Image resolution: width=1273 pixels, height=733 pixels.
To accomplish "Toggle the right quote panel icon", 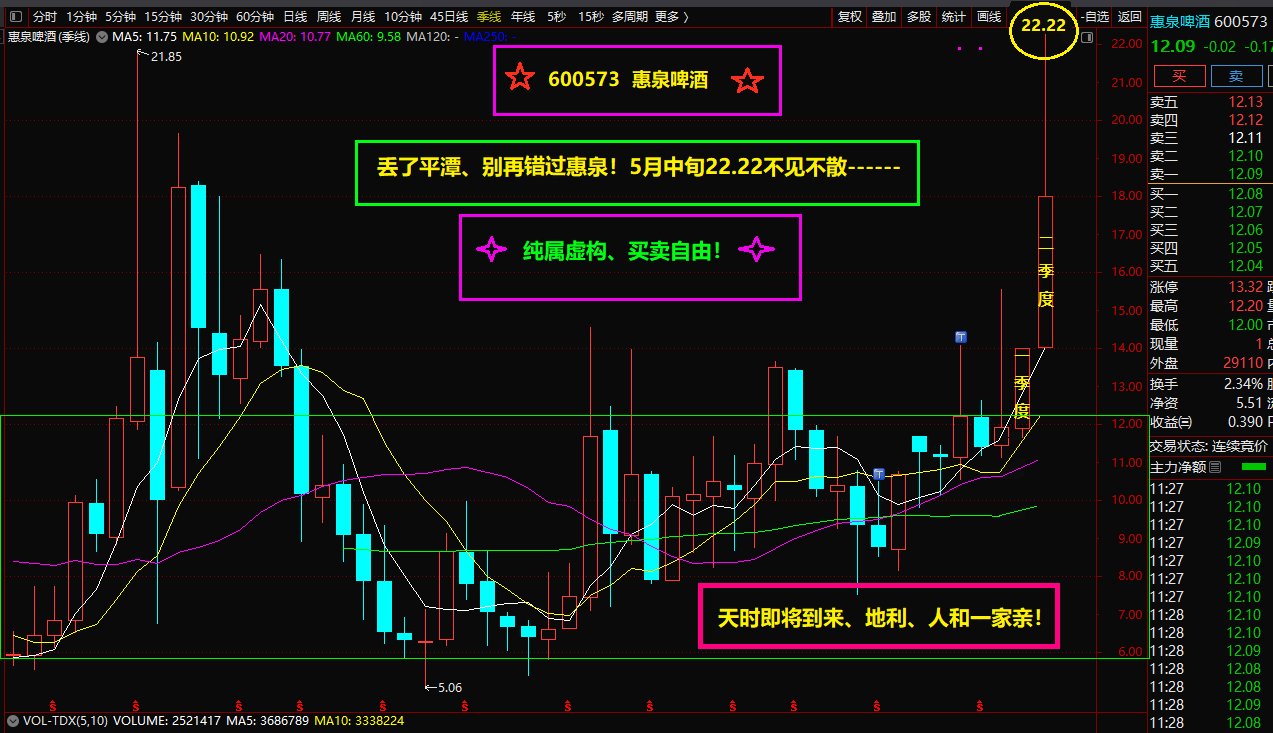I will point(1088,37).
